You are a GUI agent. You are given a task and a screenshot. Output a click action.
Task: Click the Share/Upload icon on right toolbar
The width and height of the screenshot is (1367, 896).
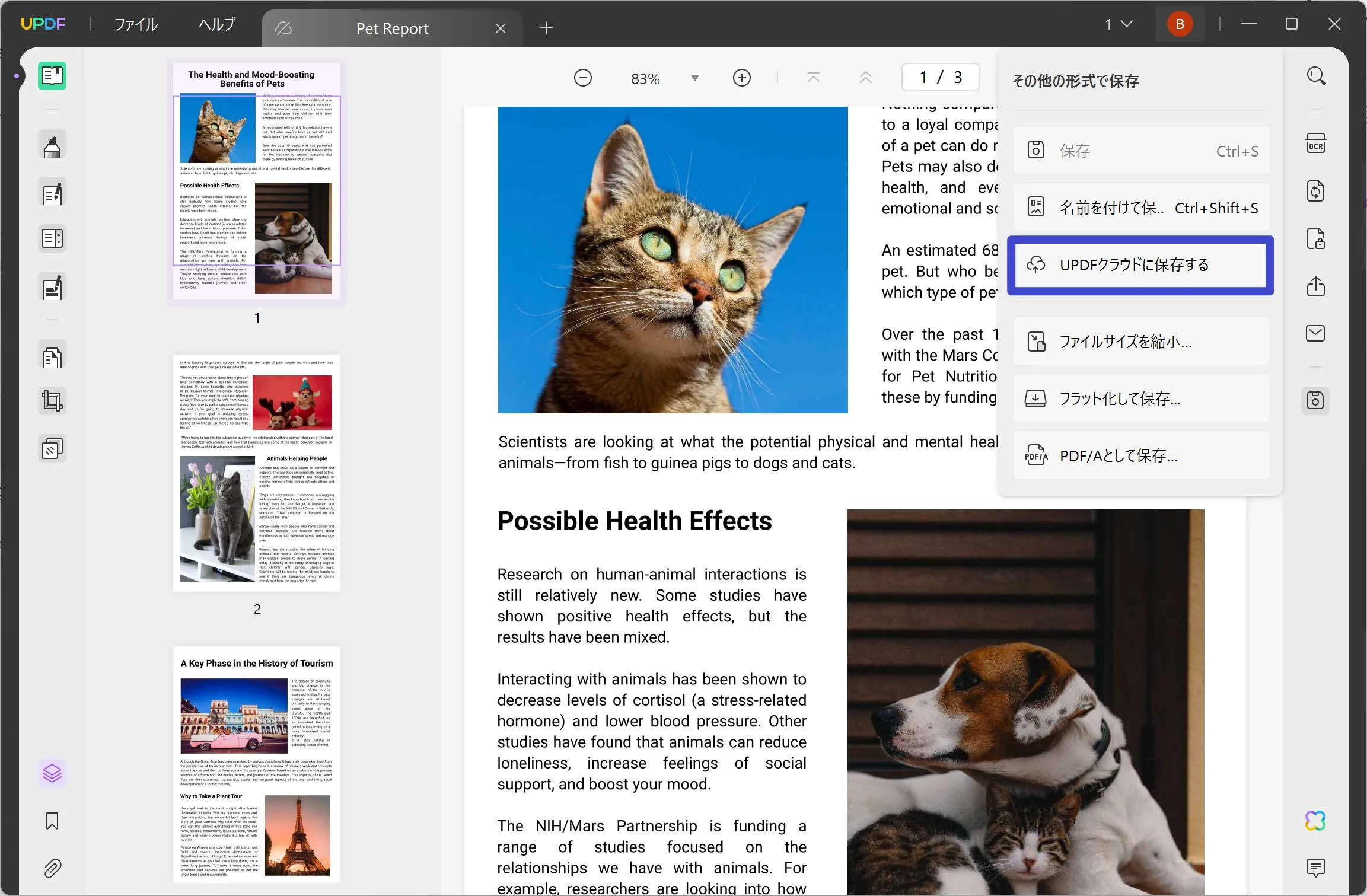(1316, 284)
